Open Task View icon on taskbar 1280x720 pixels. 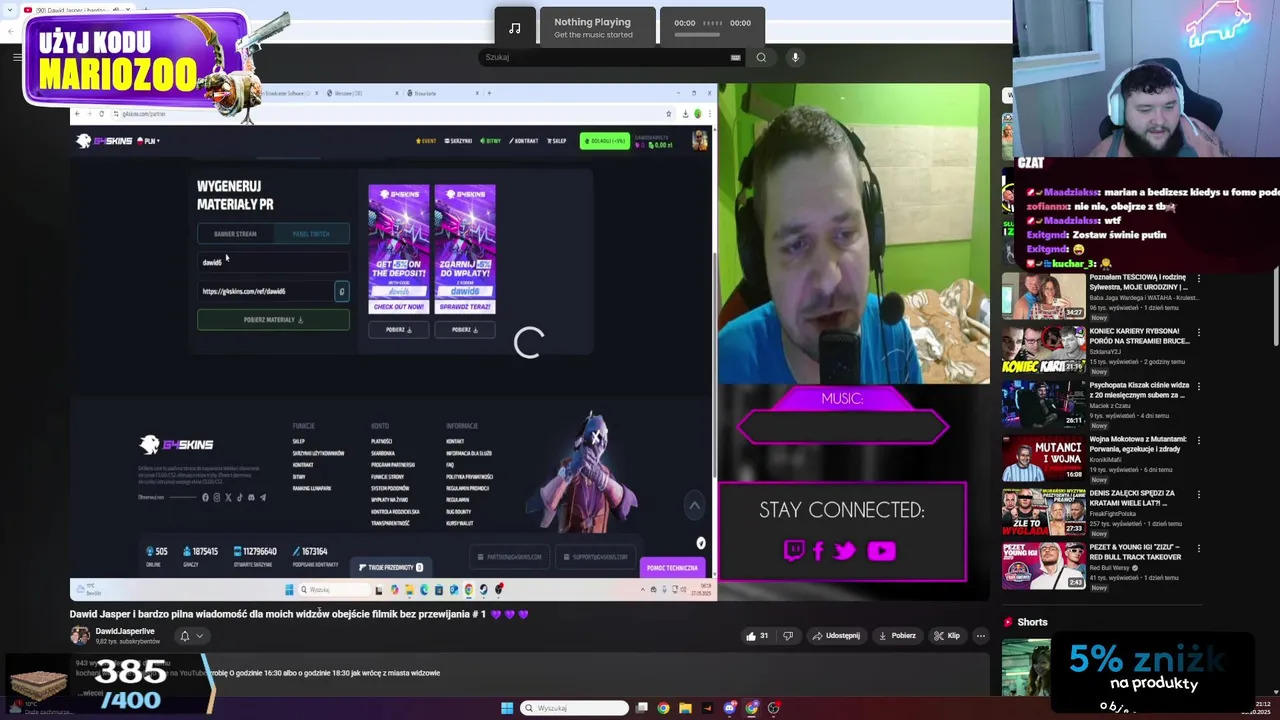[x=641, y=708]
